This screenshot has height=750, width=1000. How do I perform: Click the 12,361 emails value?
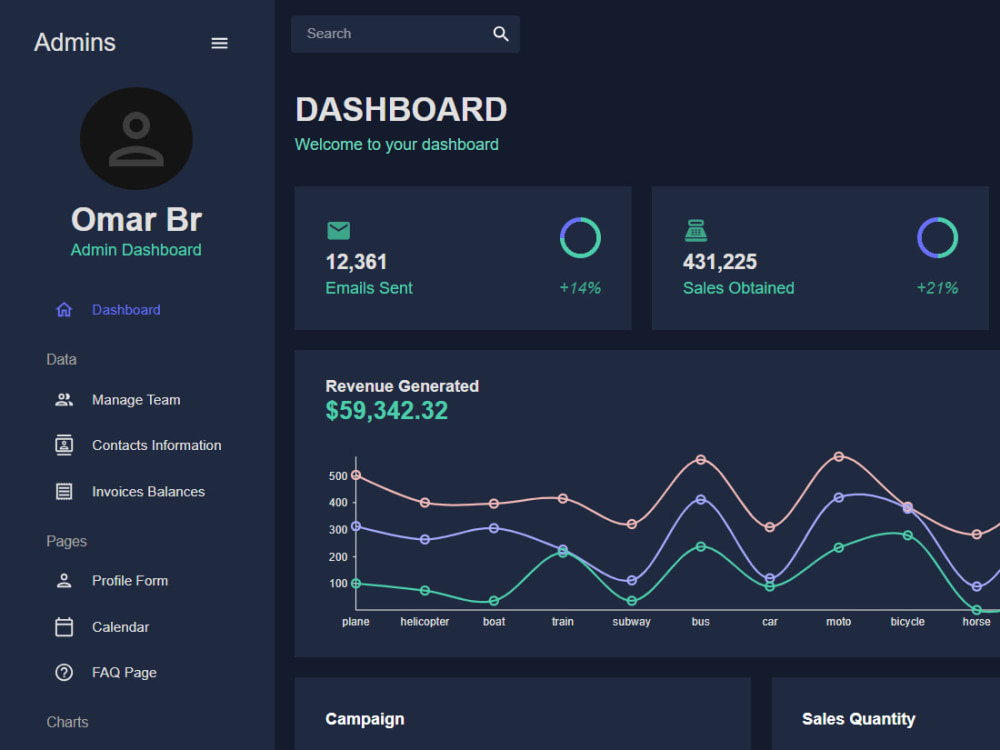tap(357, 261)
